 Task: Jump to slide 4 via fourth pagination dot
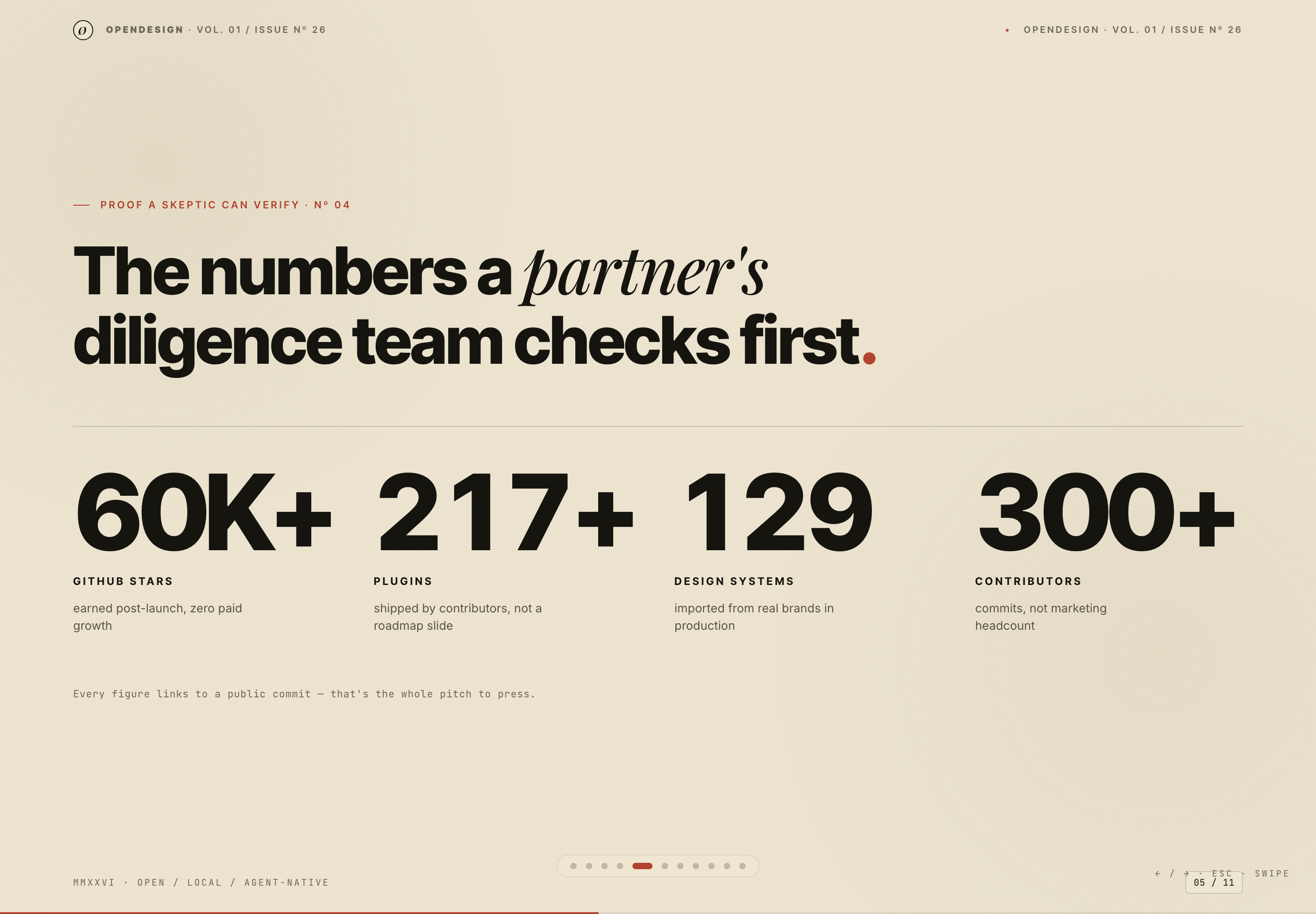click(620, 866)
